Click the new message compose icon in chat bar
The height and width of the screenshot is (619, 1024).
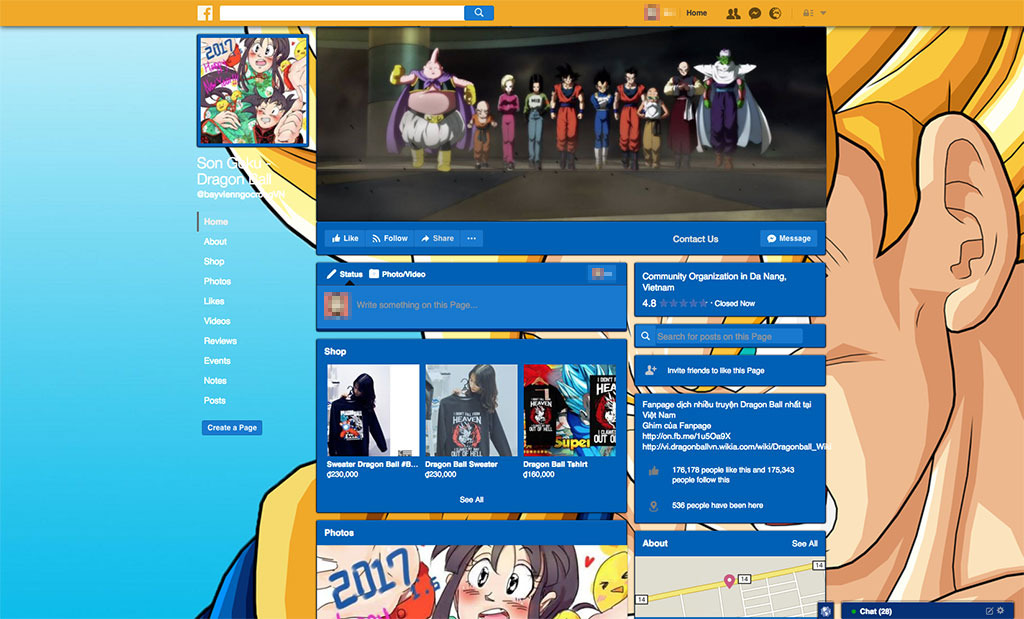tap(989, 611)
